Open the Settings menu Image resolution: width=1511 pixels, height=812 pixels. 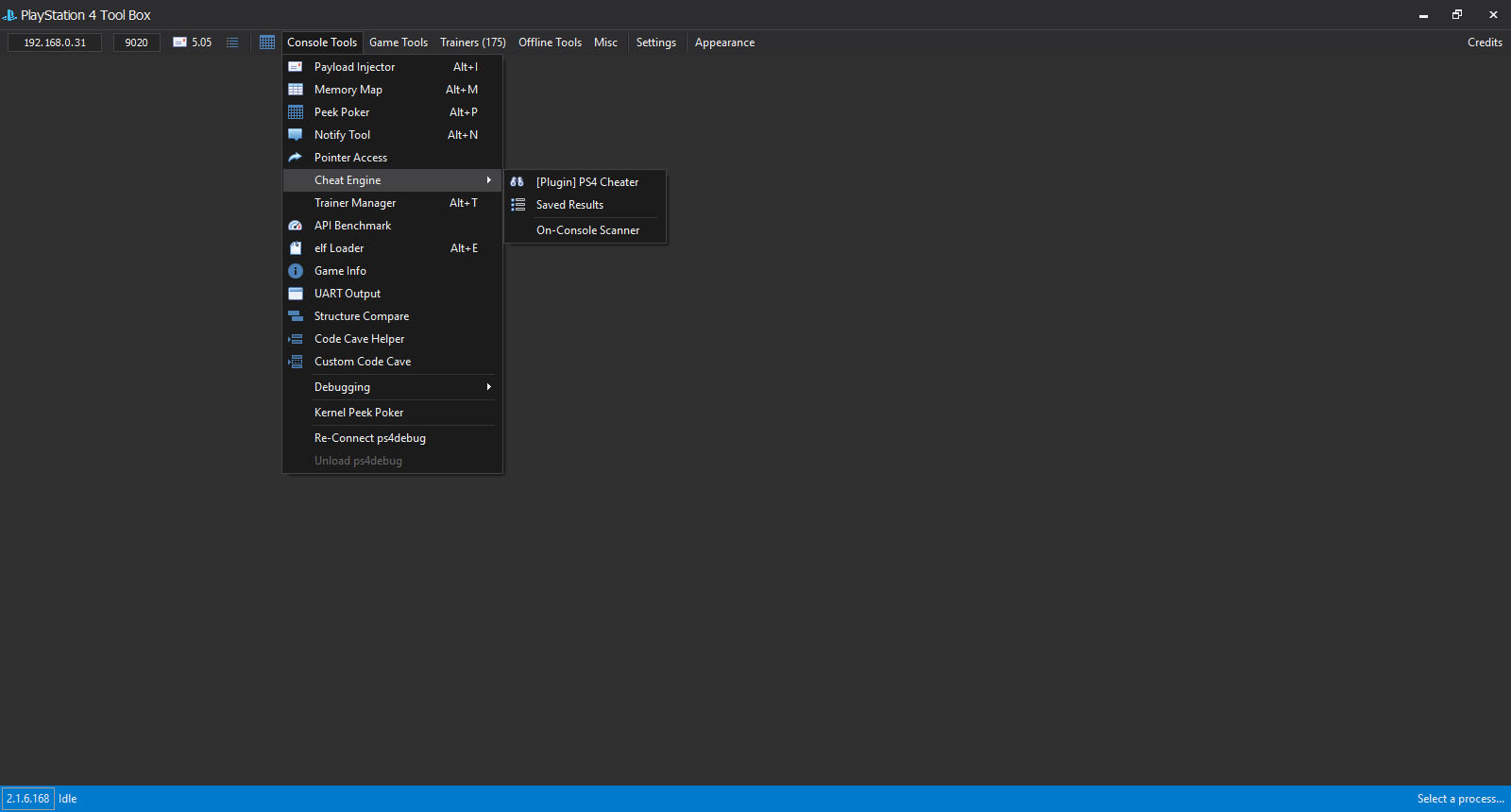click(656, 42)
